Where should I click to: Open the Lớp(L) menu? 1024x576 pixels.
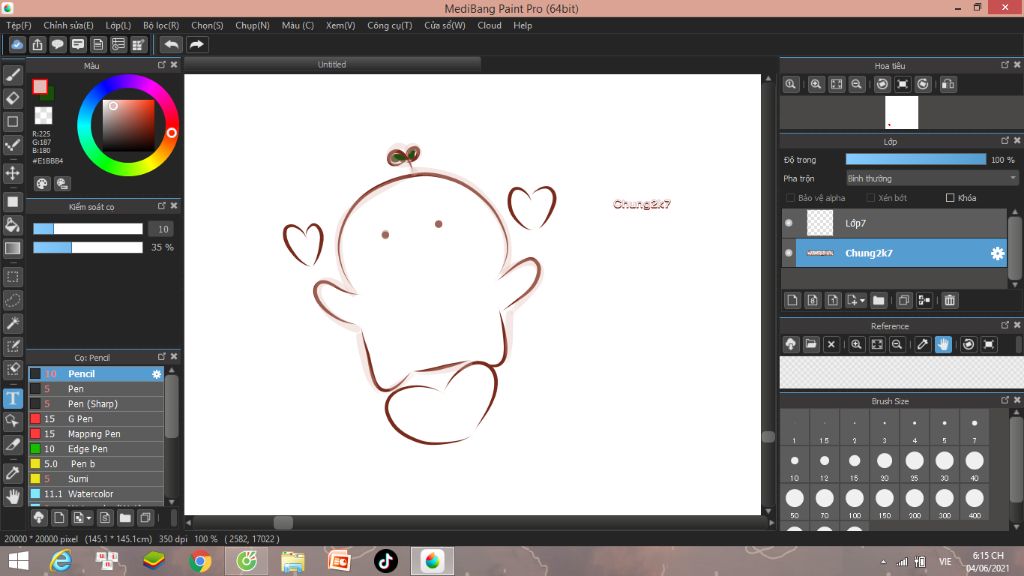(118, 25)
